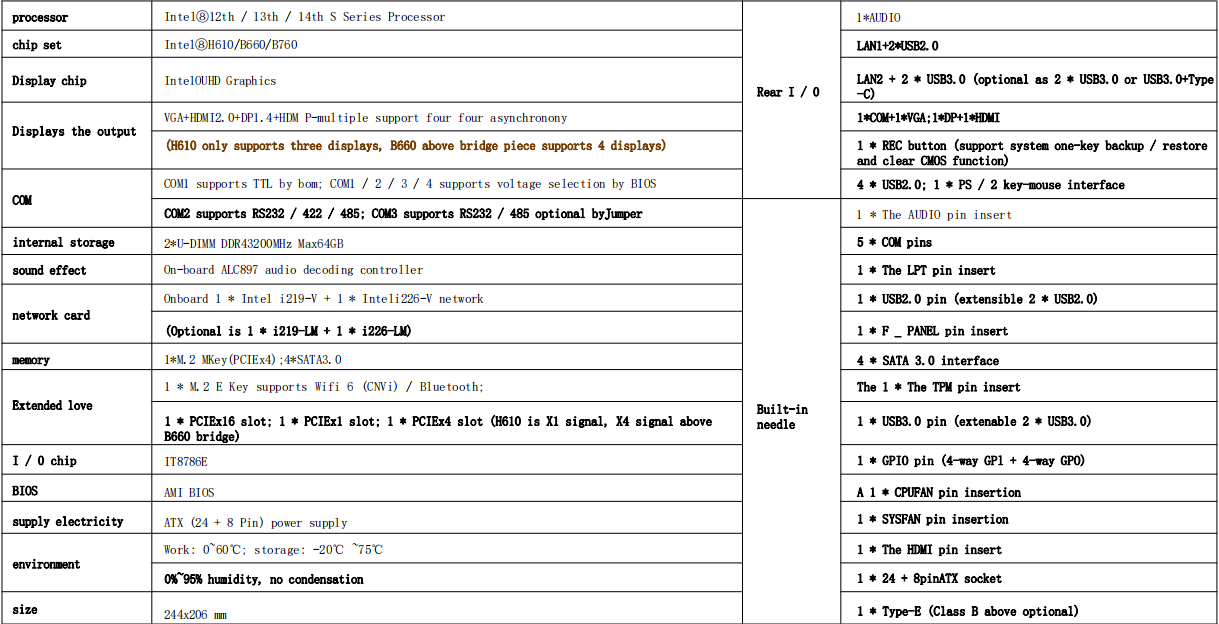This screenshot has width=1219, height=624.
Task: Click the 'BIOS' row label
Action: pos(25,491)
